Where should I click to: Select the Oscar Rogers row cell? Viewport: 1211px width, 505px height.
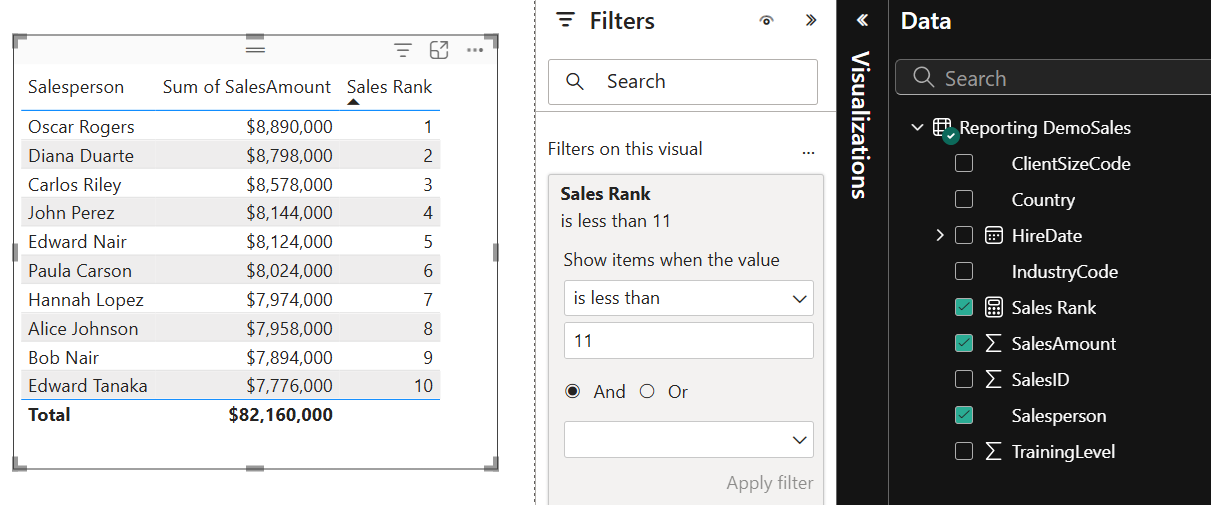click(81, 127)
